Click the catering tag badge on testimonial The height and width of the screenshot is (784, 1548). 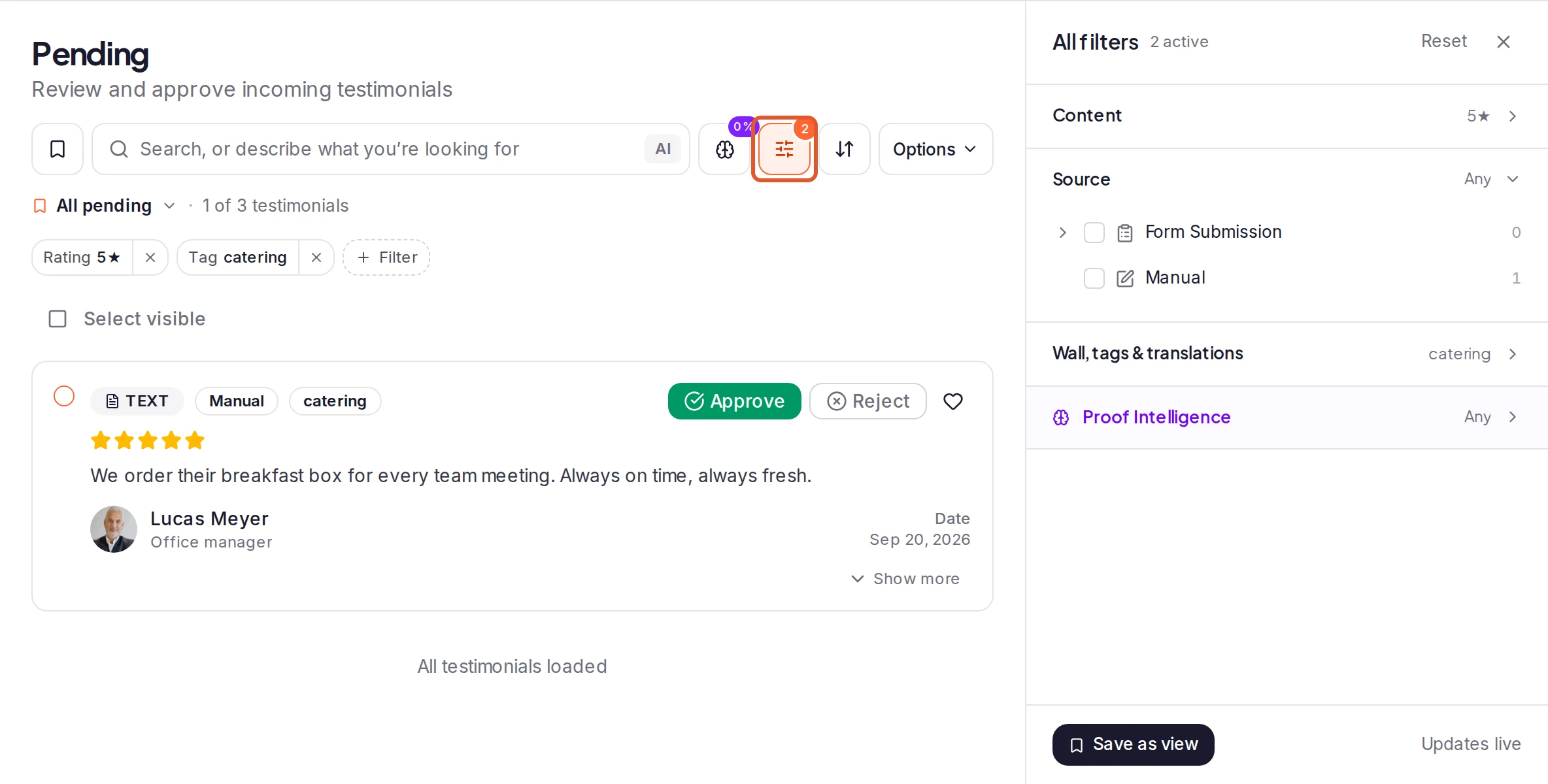335,401
